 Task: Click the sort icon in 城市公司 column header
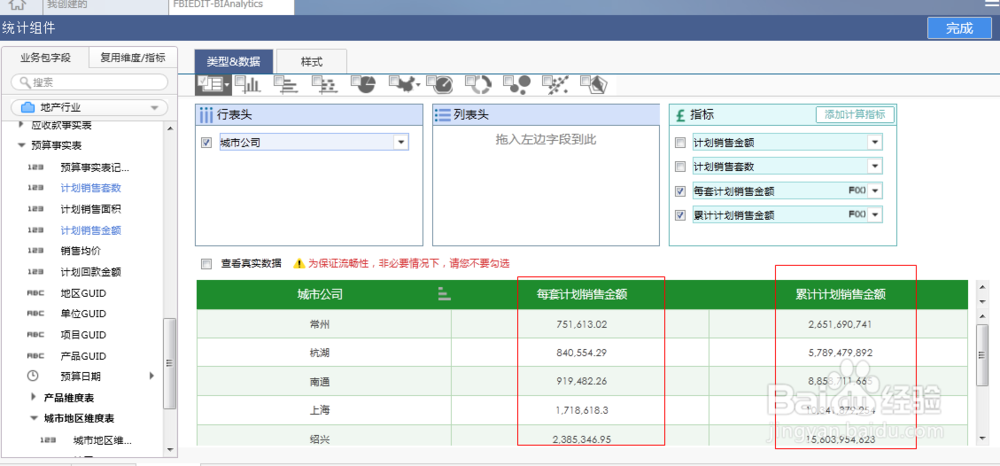click(x=444, y=294)
